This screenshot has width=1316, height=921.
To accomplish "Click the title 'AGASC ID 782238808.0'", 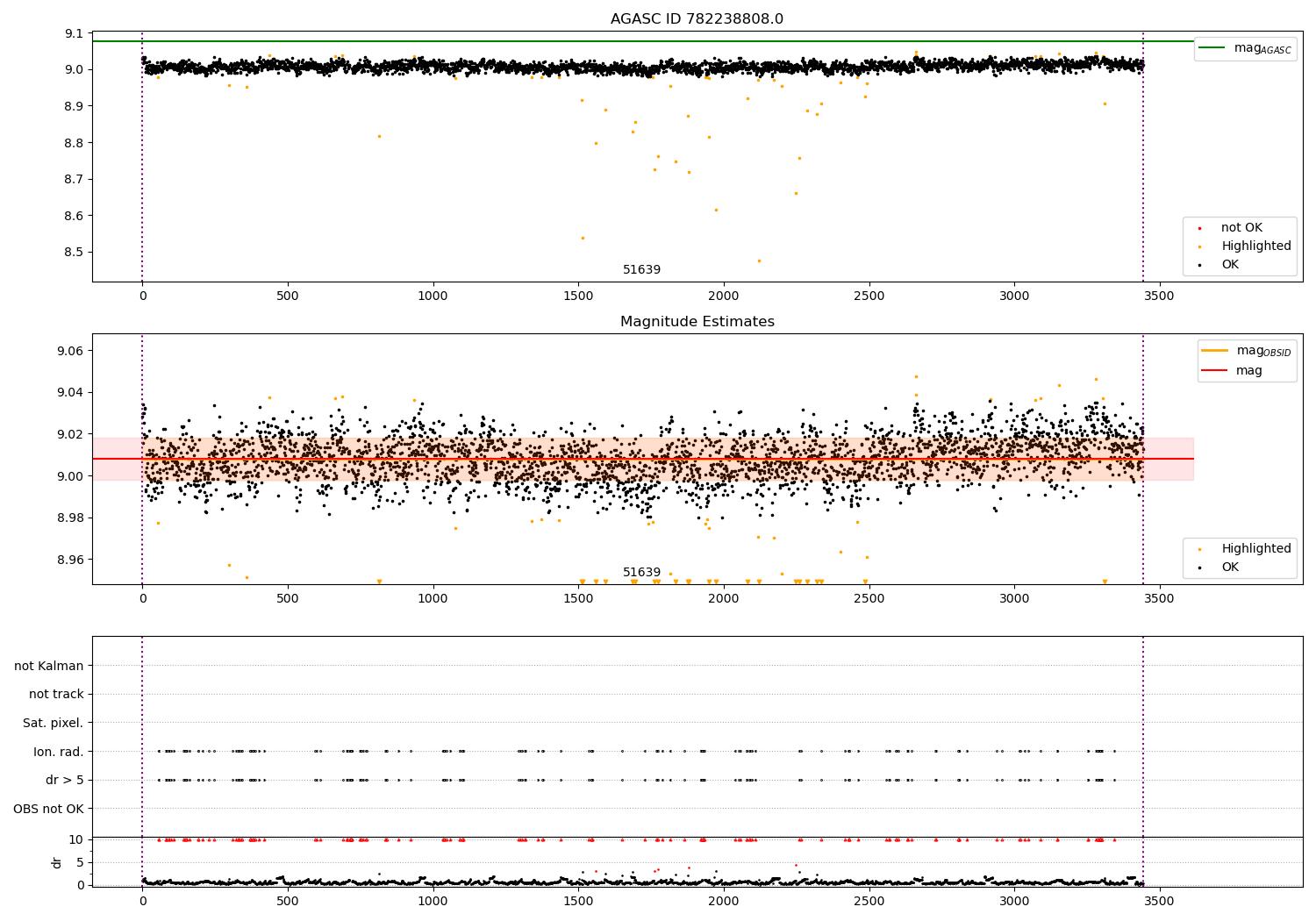I will click(697, 19).
